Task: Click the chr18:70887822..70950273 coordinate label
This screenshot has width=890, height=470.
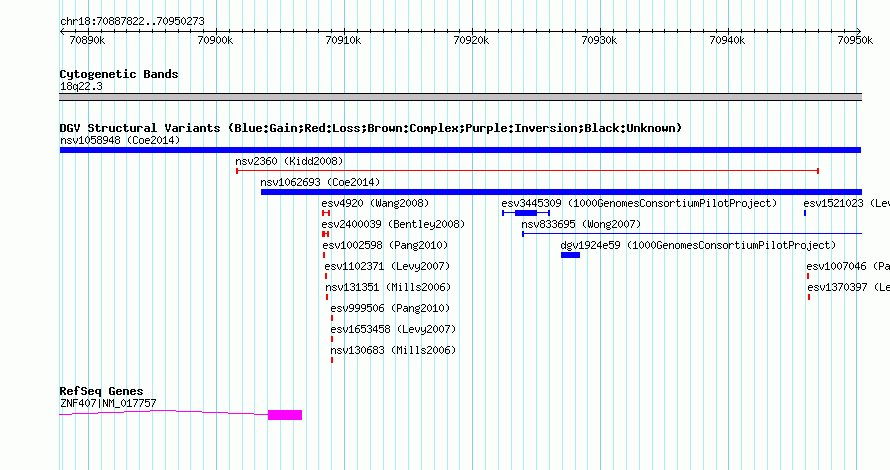Action: coord(132,21)
